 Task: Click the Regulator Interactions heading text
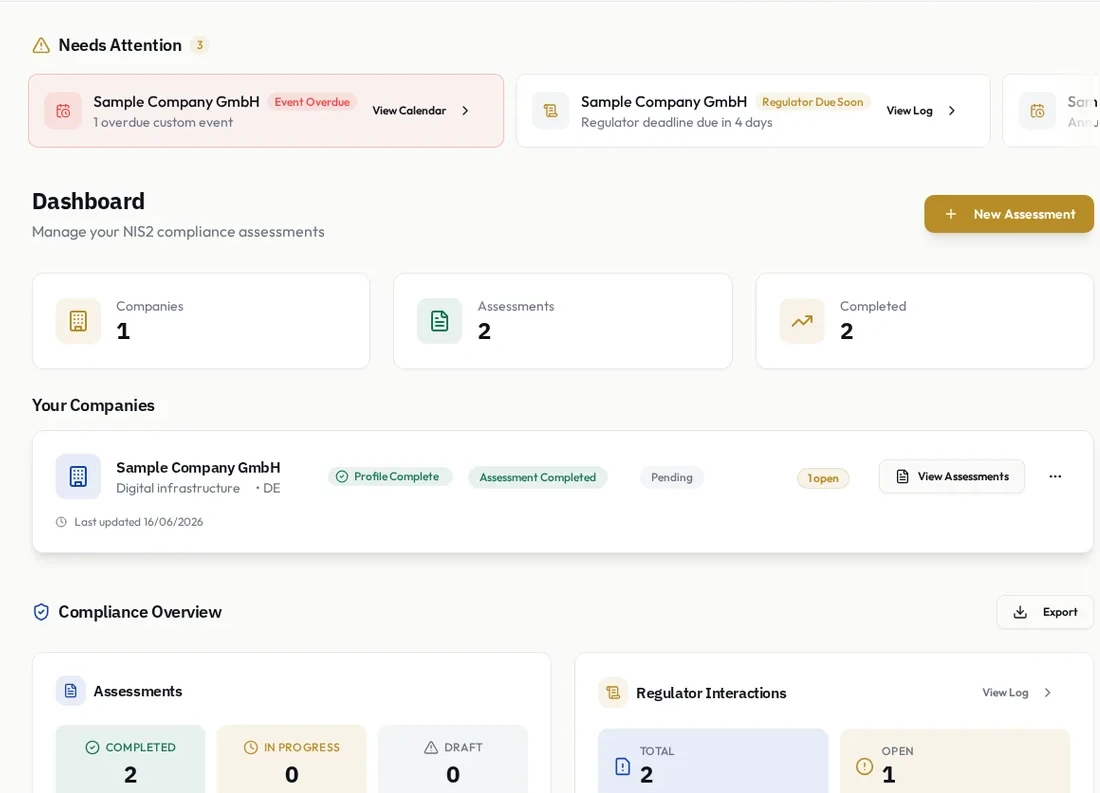click(x=711, y=693)
